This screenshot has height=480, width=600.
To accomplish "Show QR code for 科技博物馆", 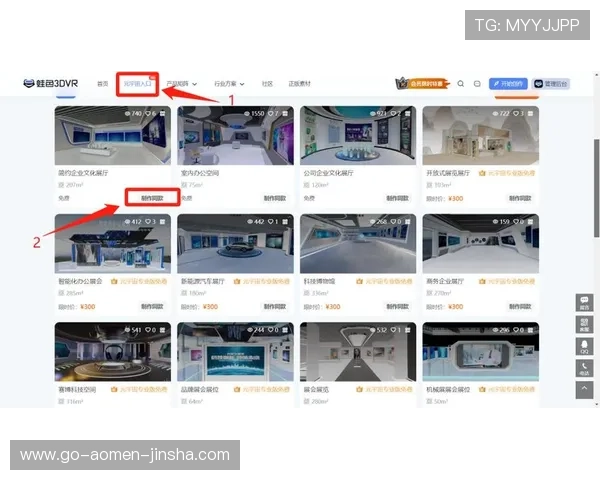I will pyautogui.click(x=408, y=222).
